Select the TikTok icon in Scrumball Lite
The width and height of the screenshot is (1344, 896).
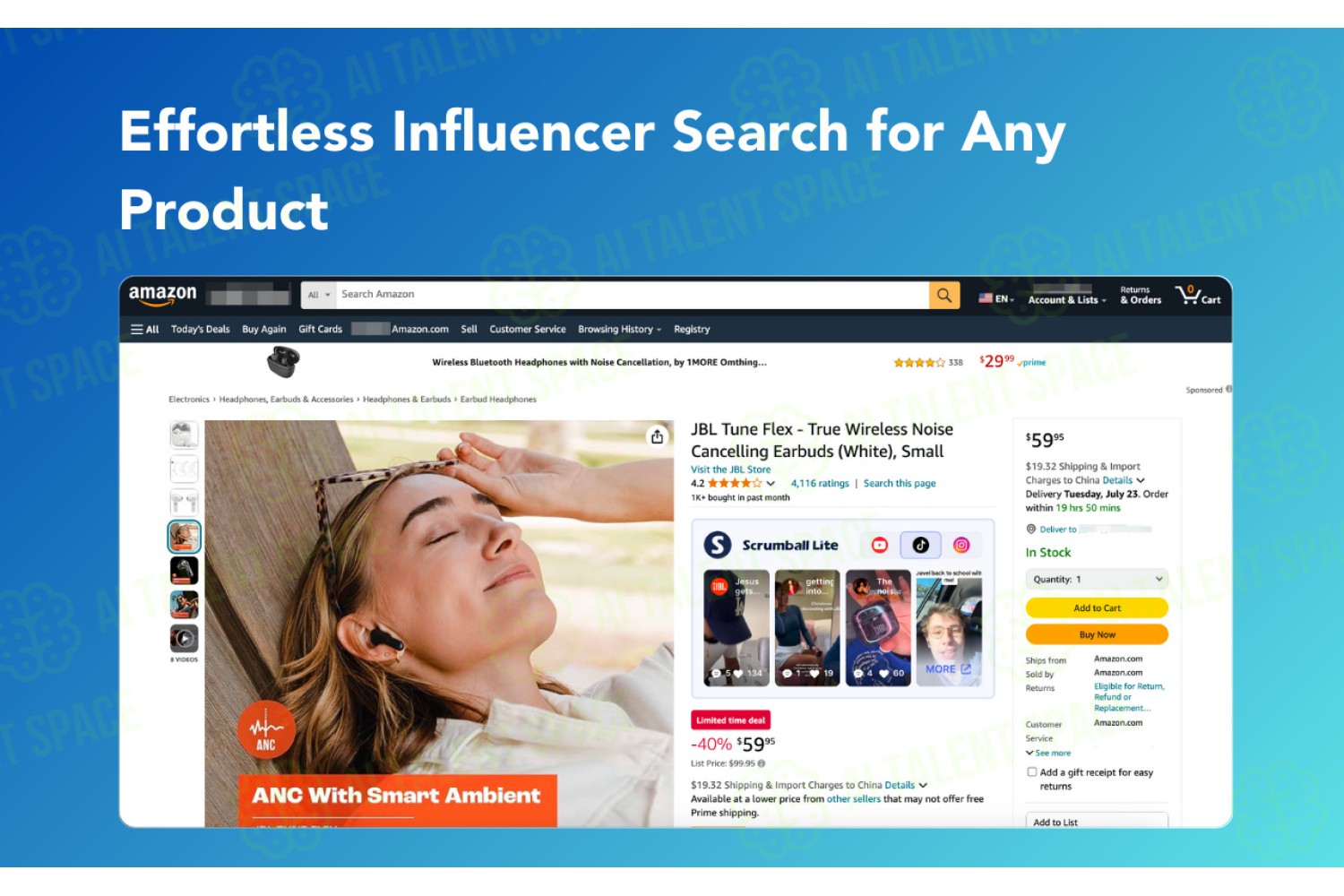coord(921,545)
